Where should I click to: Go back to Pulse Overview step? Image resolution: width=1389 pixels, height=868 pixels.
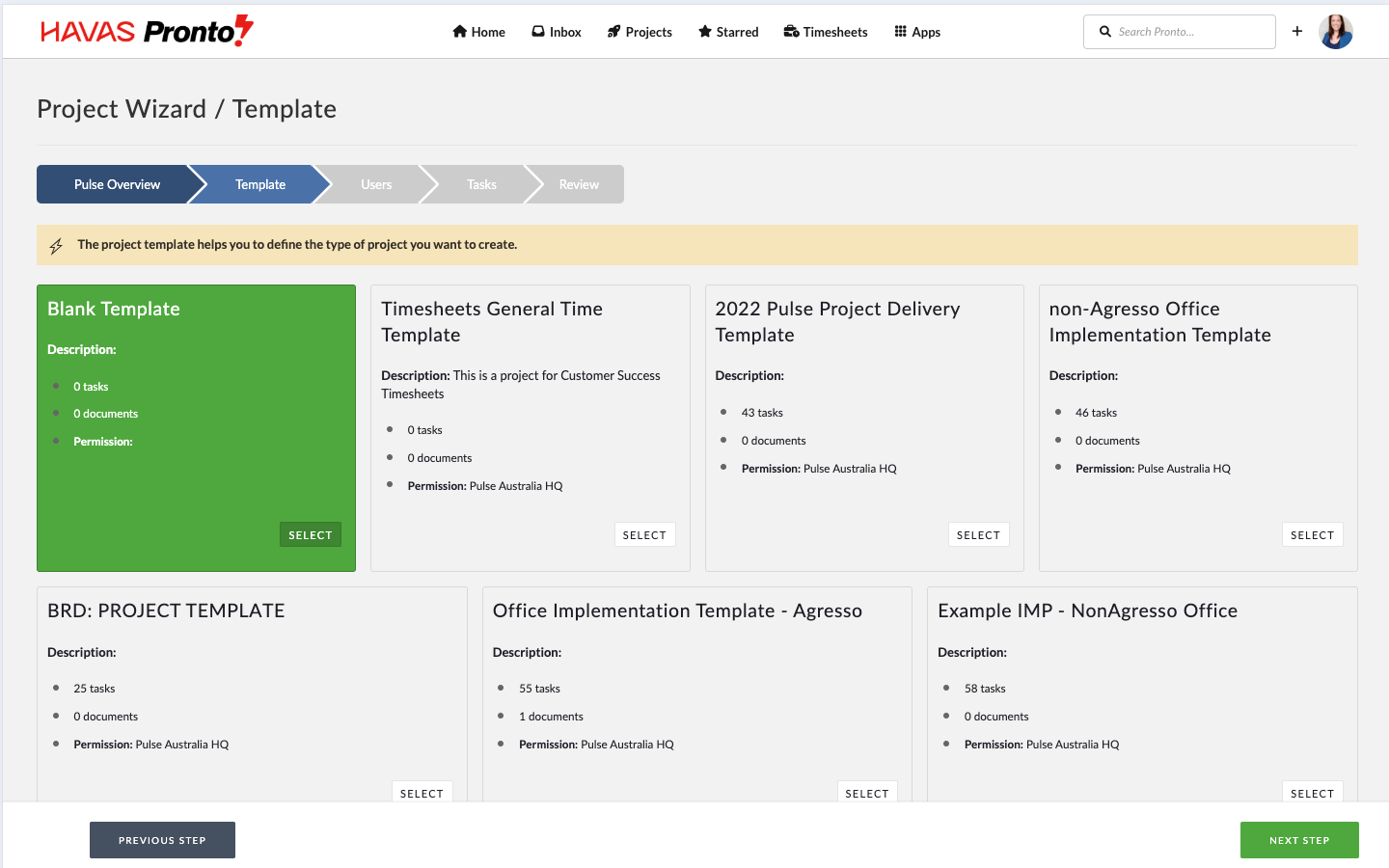point(117,184)
